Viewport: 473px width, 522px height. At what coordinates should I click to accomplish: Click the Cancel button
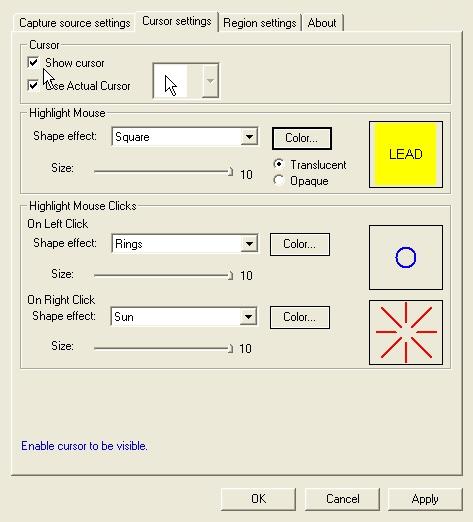click(342, 499)
